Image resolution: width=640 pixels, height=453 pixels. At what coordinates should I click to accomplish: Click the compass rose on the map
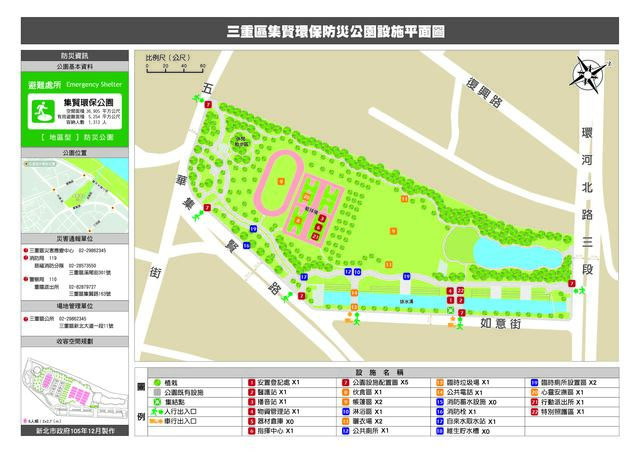pos(587,74)
